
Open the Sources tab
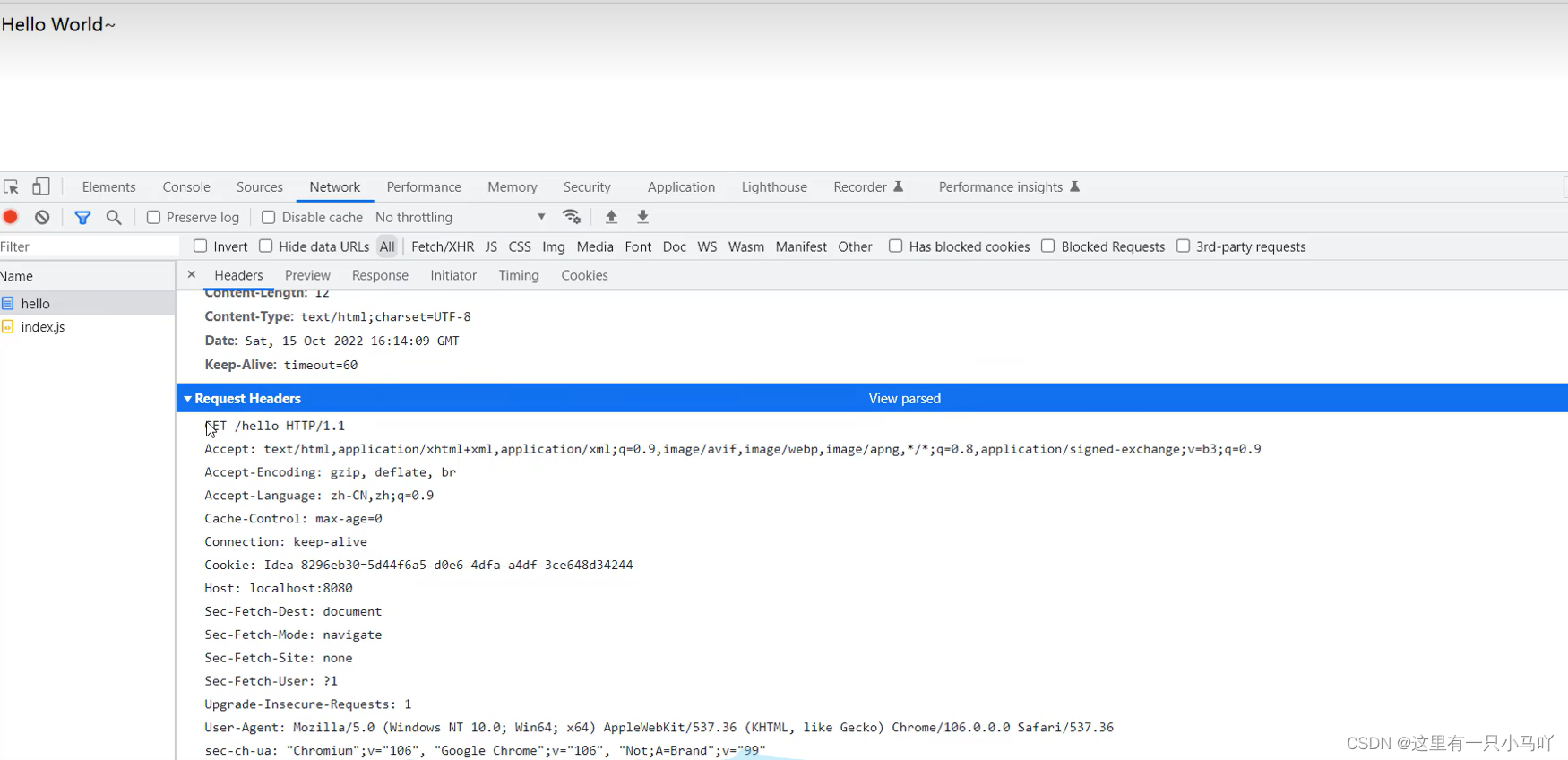click(x=260, y=186)
